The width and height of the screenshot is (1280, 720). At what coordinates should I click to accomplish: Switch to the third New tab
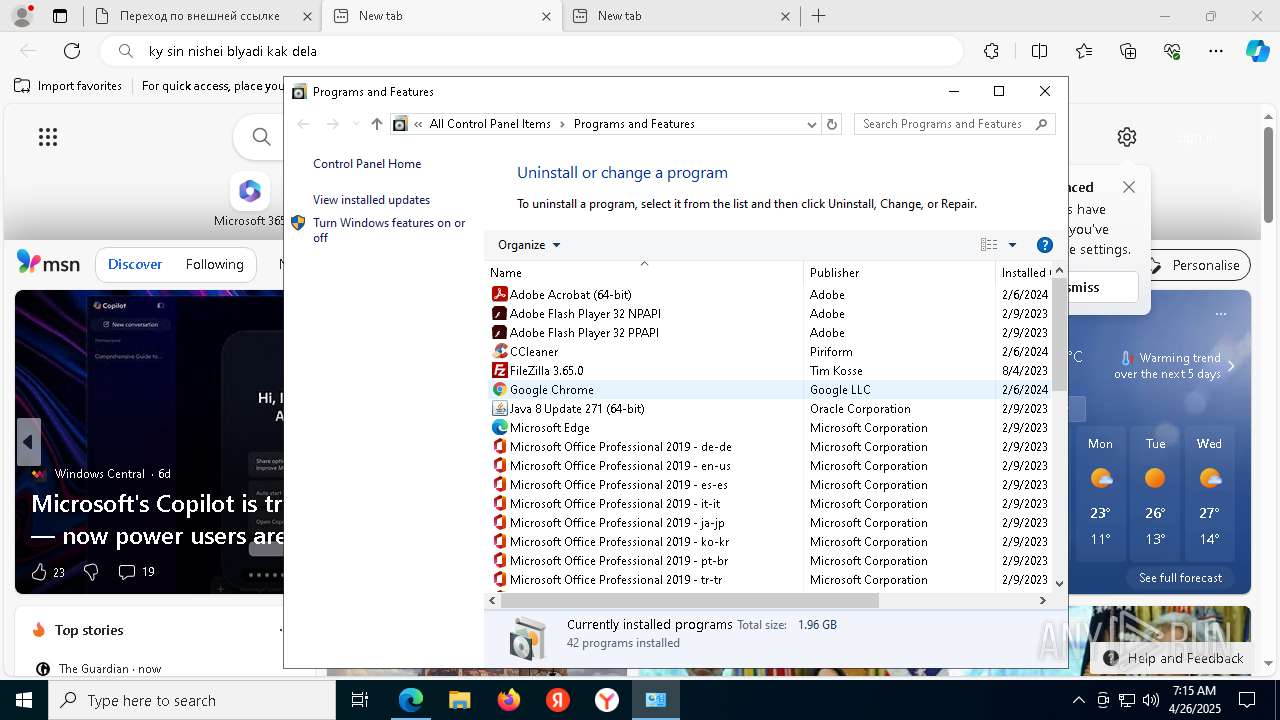tap(681, 16)
